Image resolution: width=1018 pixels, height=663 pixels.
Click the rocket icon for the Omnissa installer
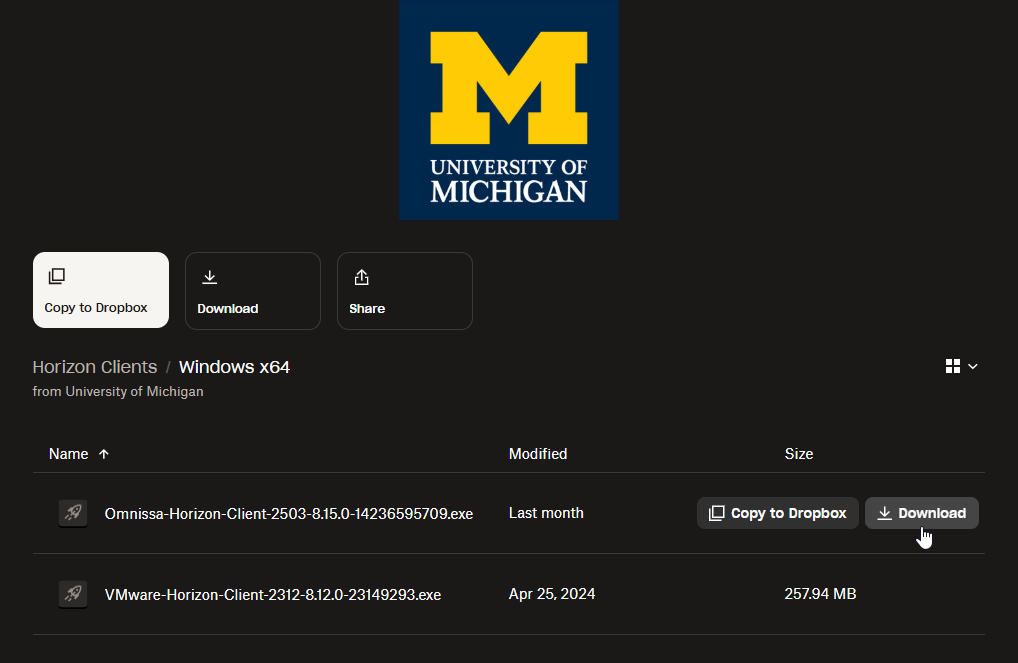(x=73, y=513)
